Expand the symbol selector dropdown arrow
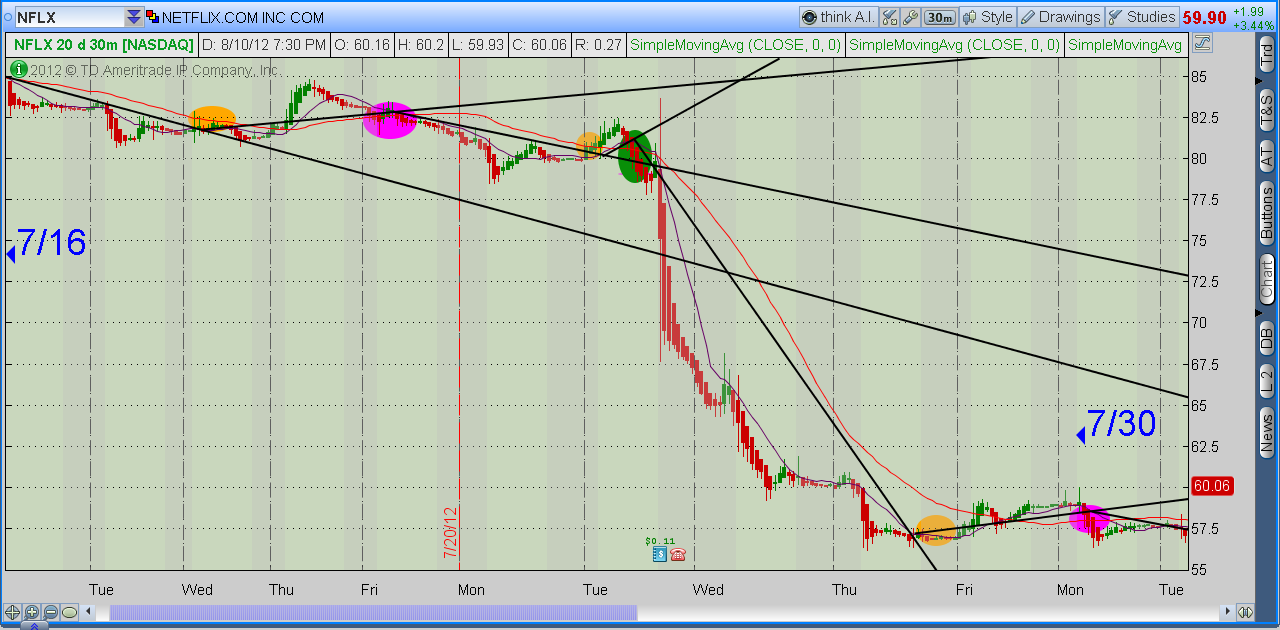The image size is (1280, 630). pyautogui.click(x=134, y=17)
